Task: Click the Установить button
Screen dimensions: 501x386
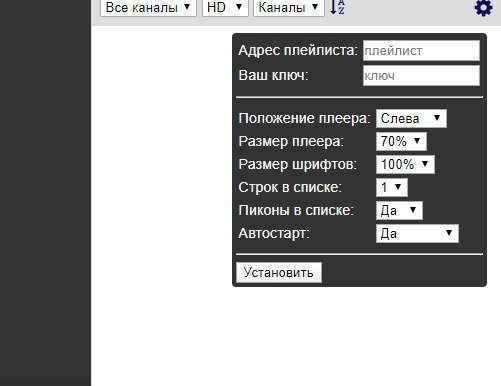Action: pos(279,272)
